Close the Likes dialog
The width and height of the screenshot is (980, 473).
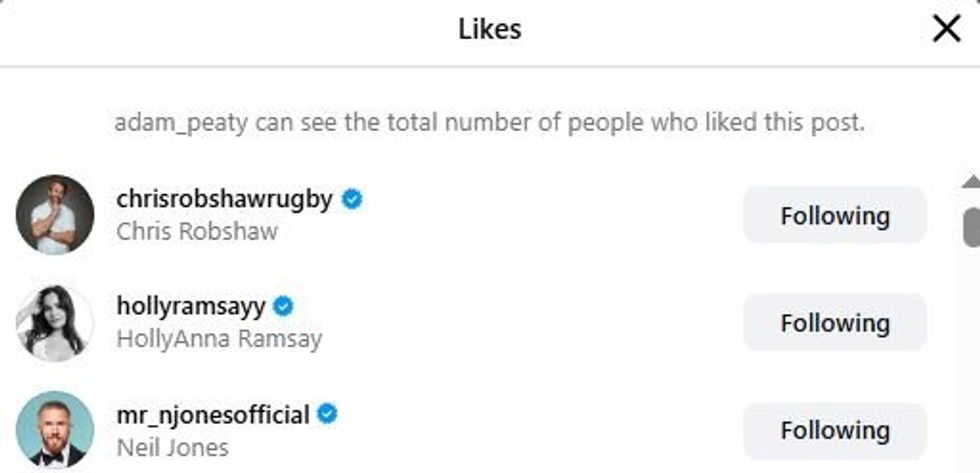[x=946, y=29]
